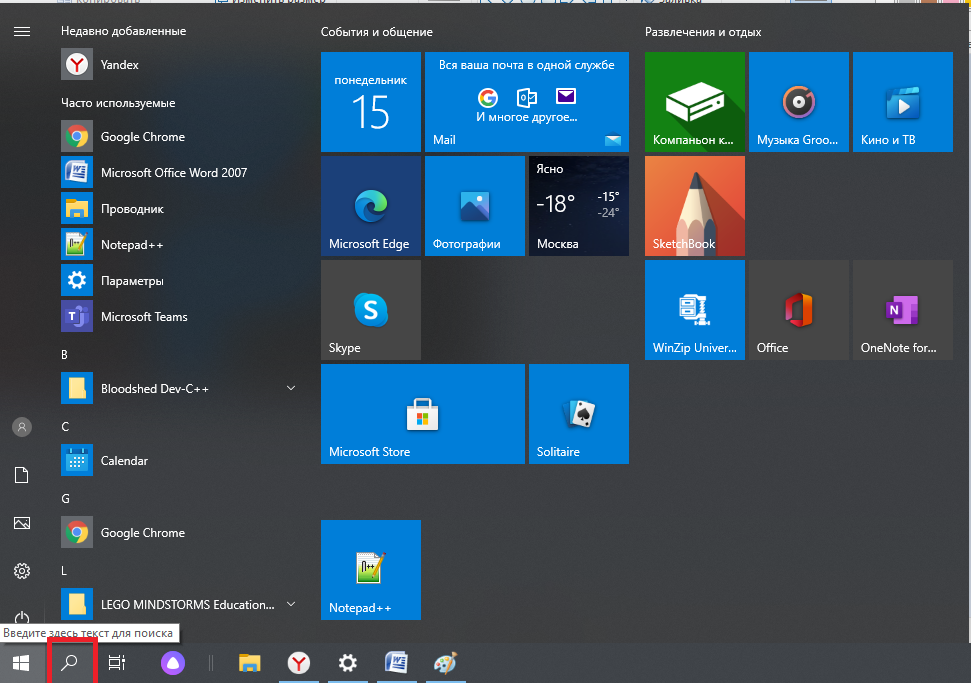Launch the Solitaire tile
Image resolution: width=971 pixels, height=683 pixels.
pyautogui.click(x=579, y=414)
